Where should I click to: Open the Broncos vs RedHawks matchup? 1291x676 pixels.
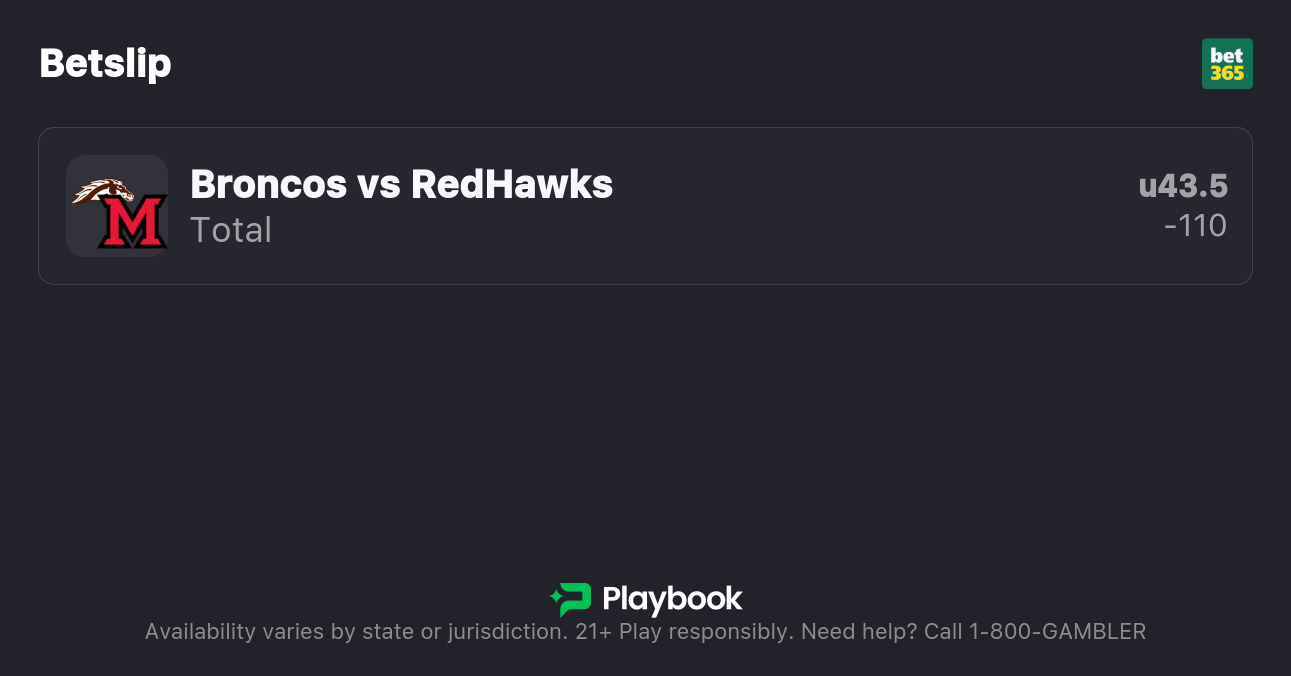pyautogui.click(x=402, y=184)
